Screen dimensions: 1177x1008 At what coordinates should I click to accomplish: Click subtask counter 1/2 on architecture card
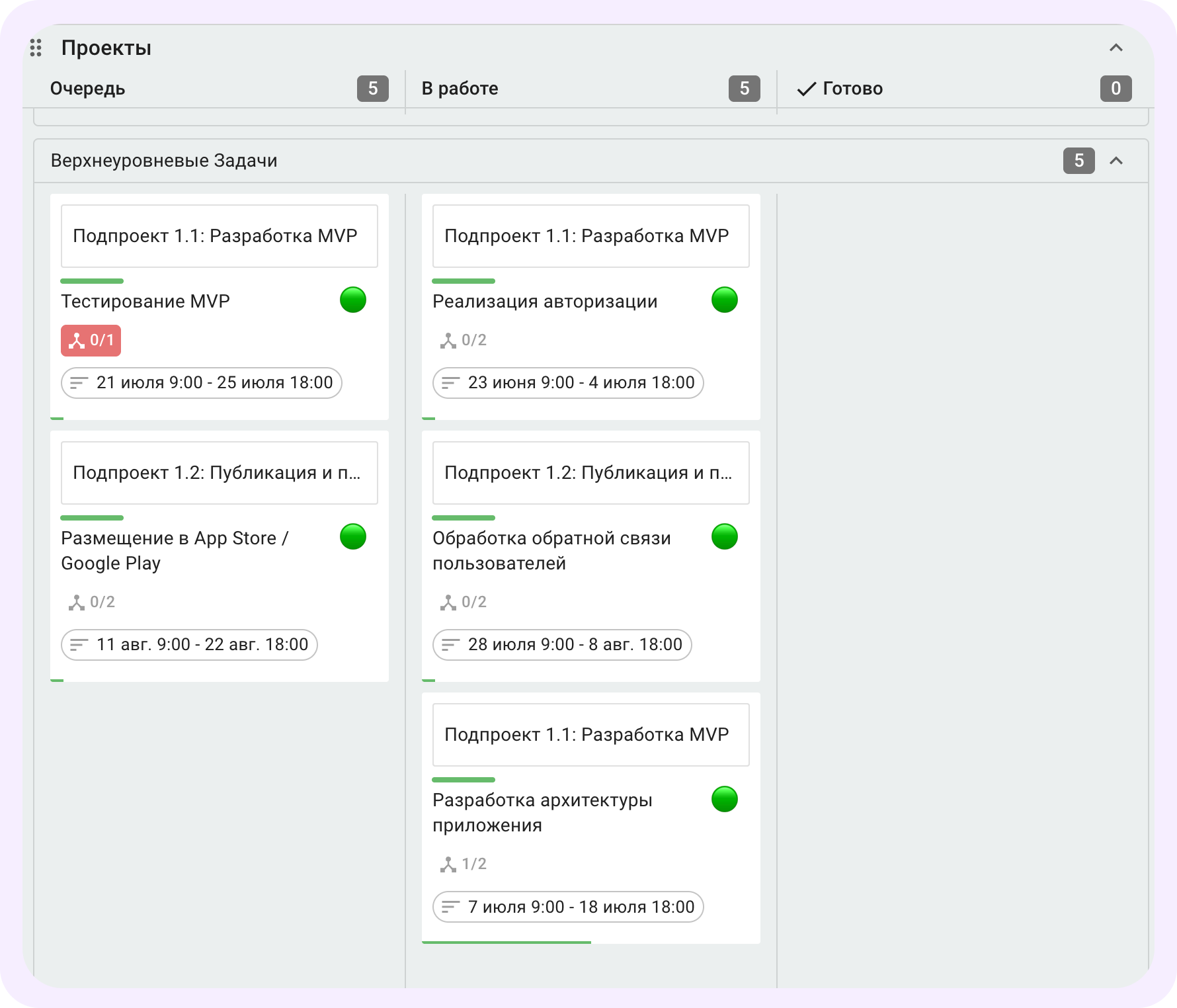pos(464,864)
